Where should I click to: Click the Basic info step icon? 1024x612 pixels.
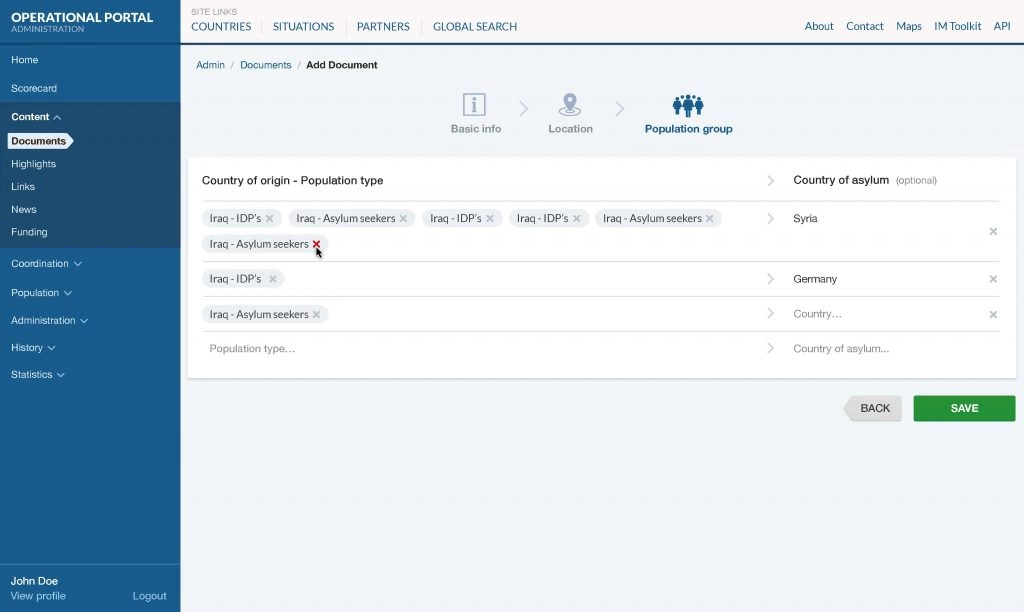pos(474,105)
